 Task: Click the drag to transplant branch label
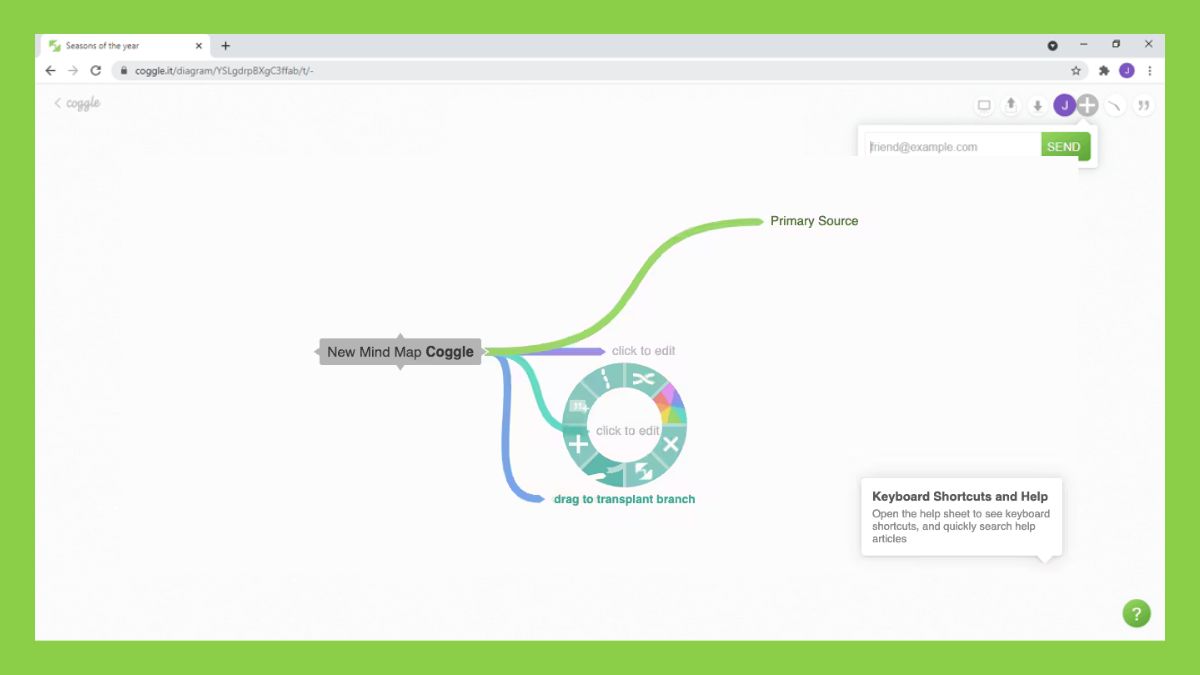[624, 499]
